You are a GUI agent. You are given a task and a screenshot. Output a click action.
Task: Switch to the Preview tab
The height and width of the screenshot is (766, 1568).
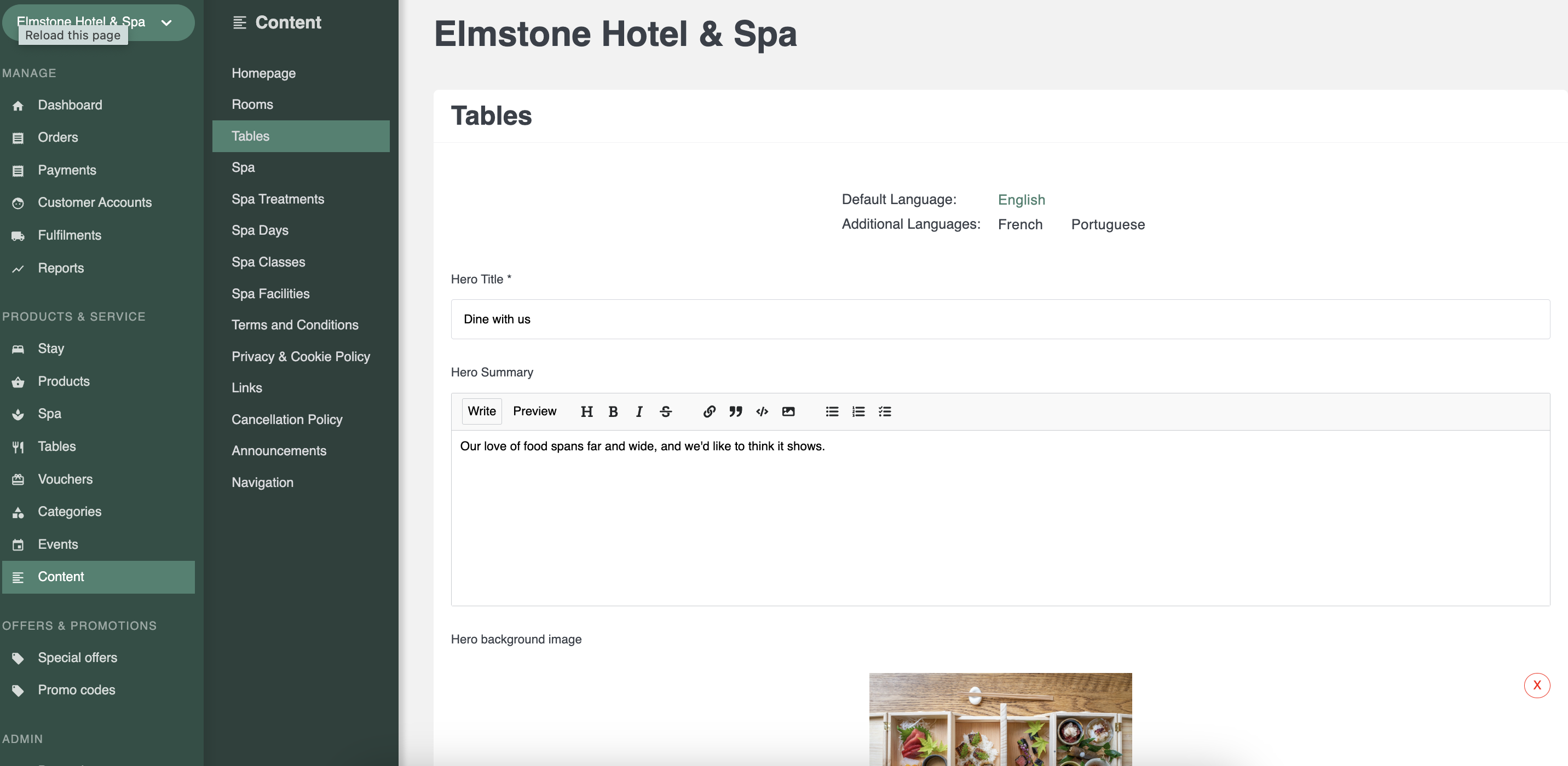click(x=534, y=411)
